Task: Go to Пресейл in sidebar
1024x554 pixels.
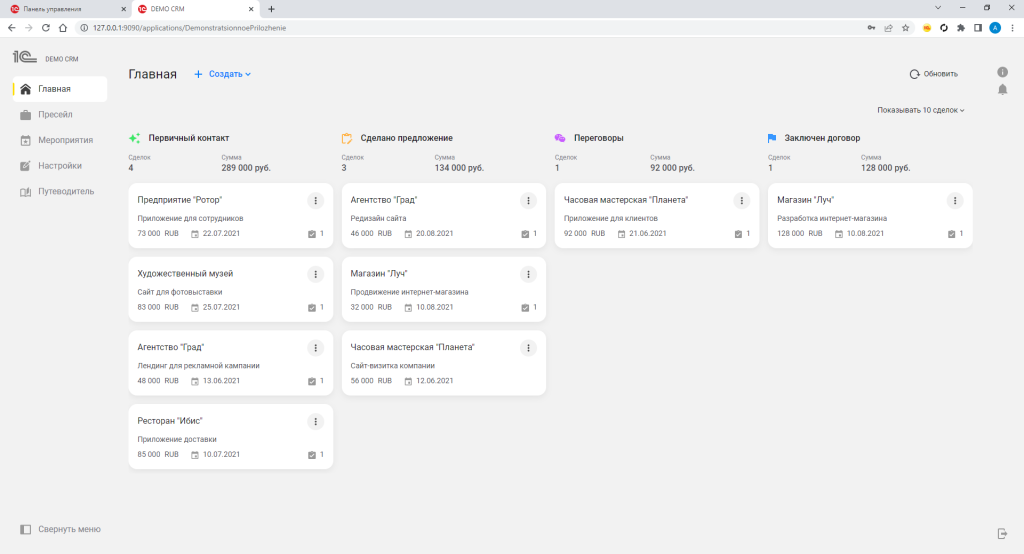Action: click(x=55, y=115)
